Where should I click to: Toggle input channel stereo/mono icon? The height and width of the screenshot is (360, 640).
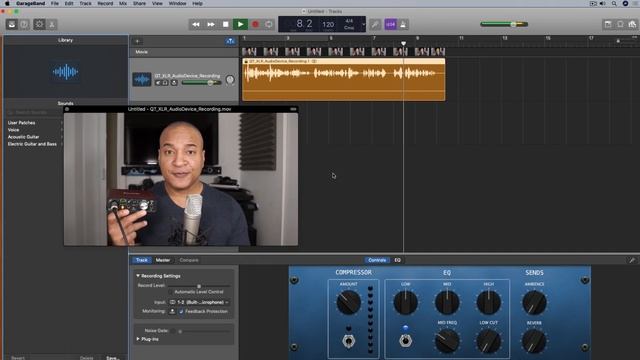point(172,302)
